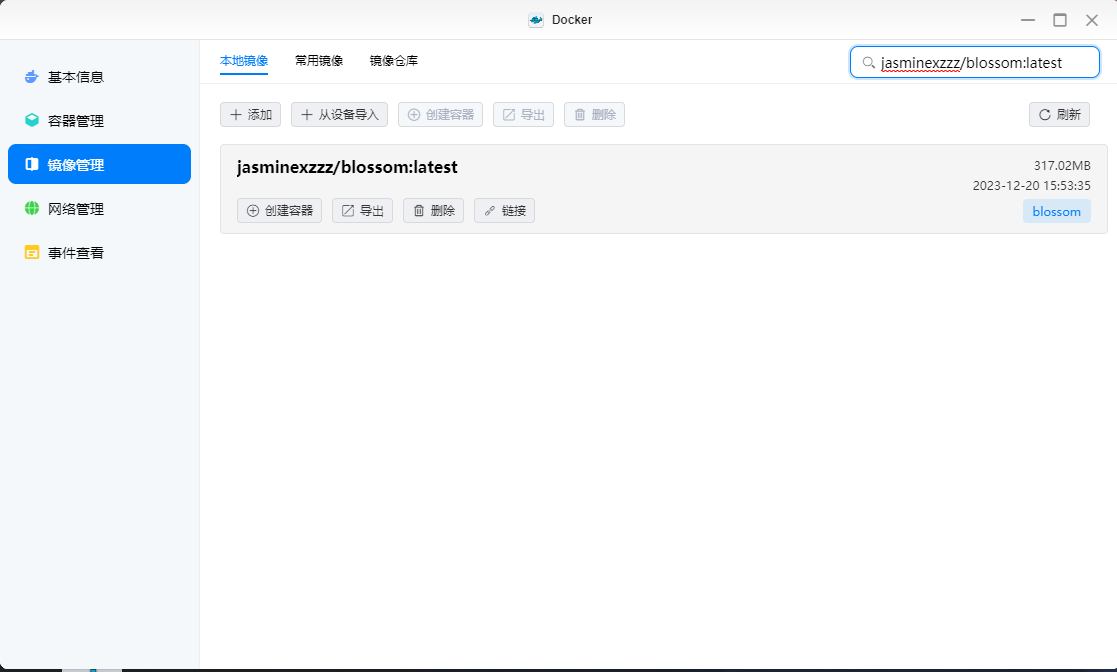Viewport: 1117px width, 672px height.
Task: Switch to 本地镜像 tab
Action: coord(244,61)
